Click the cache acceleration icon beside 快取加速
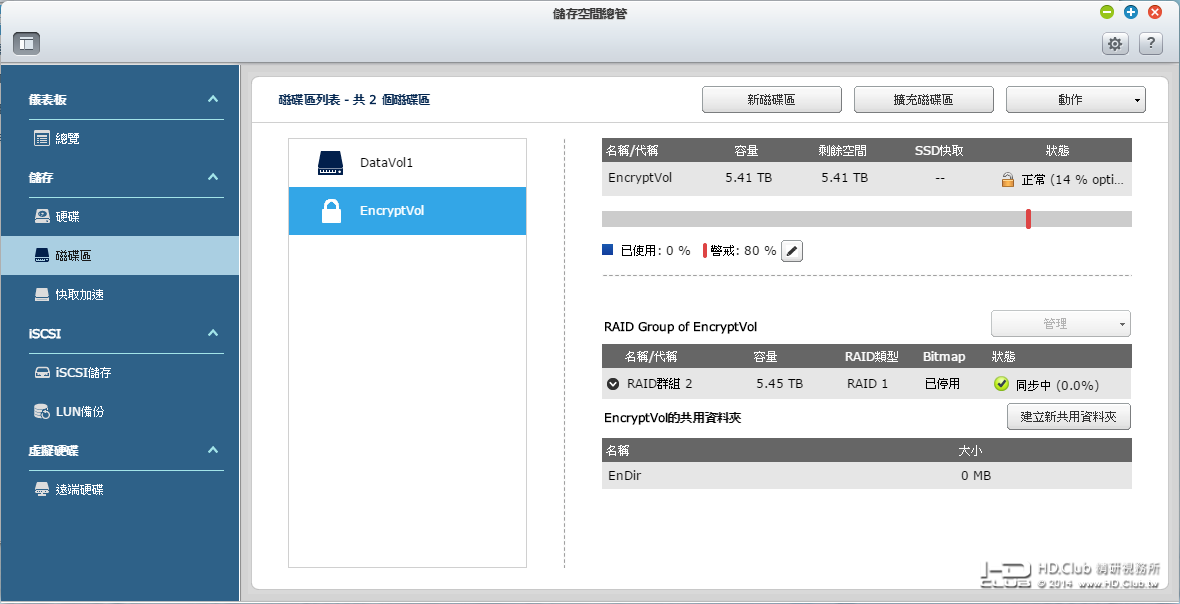The height and width of the screenshot is (604, 1180). point(42,295)
